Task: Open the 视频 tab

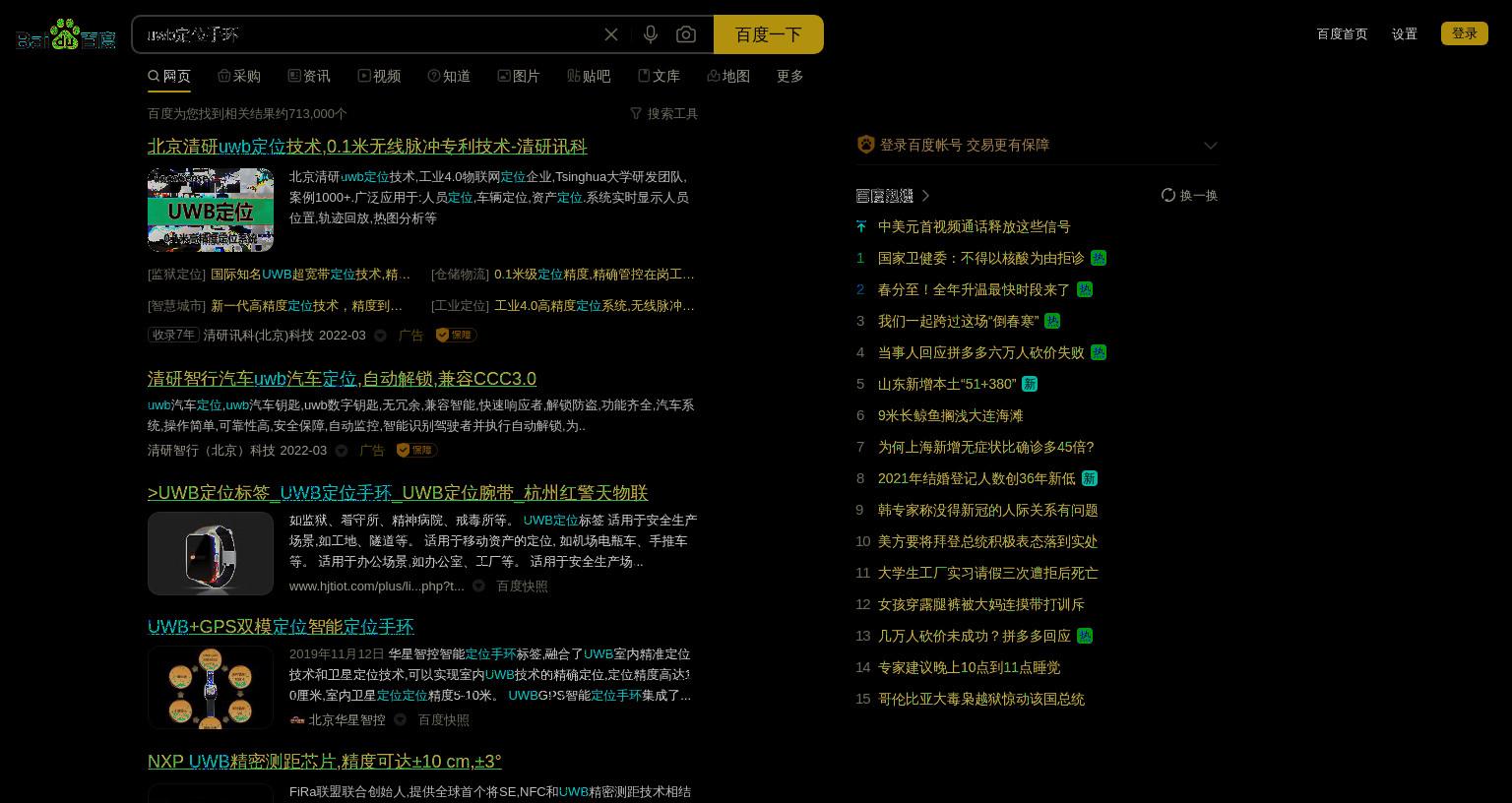Action: point(379,76)
